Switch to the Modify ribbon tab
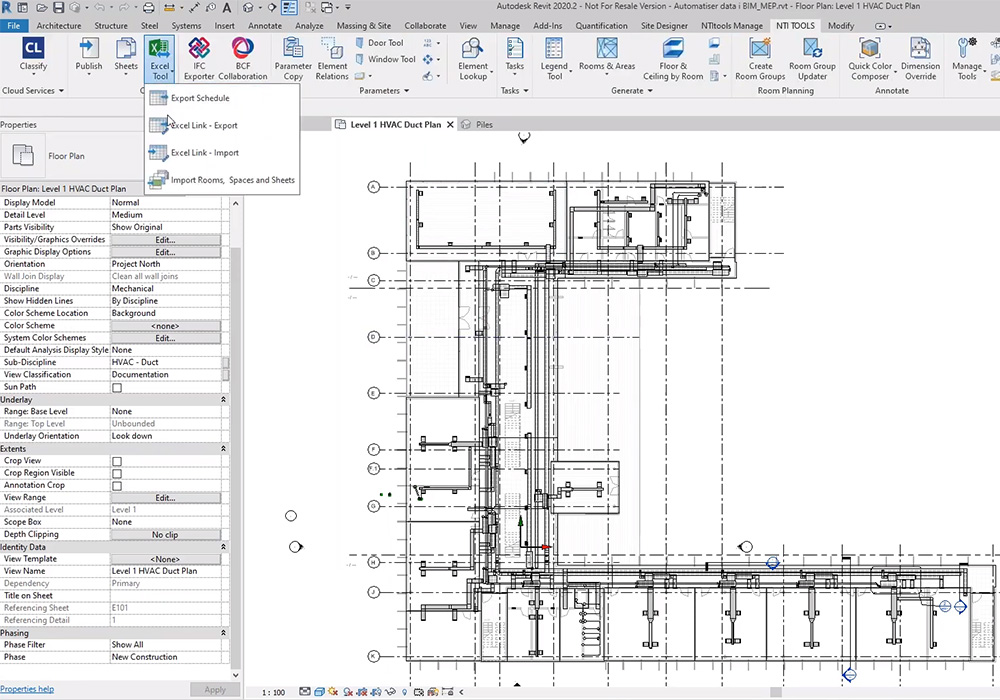This screenshot has width=1000, height=700. [841, 26]
